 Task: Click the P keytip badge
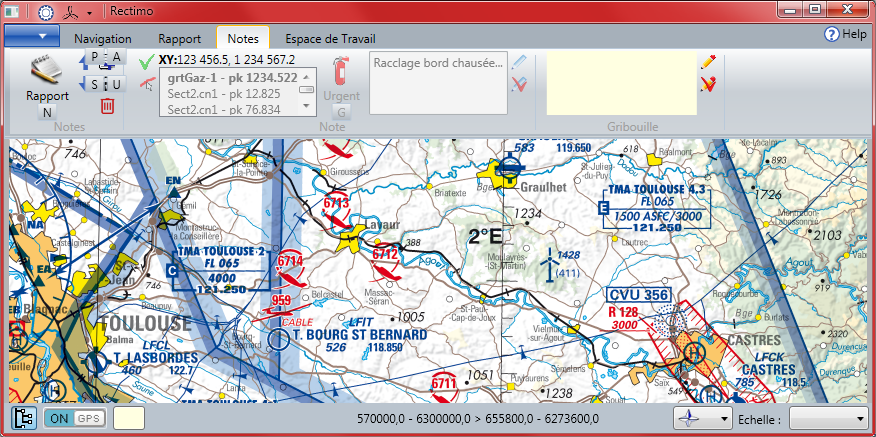(x=94, y=56)
